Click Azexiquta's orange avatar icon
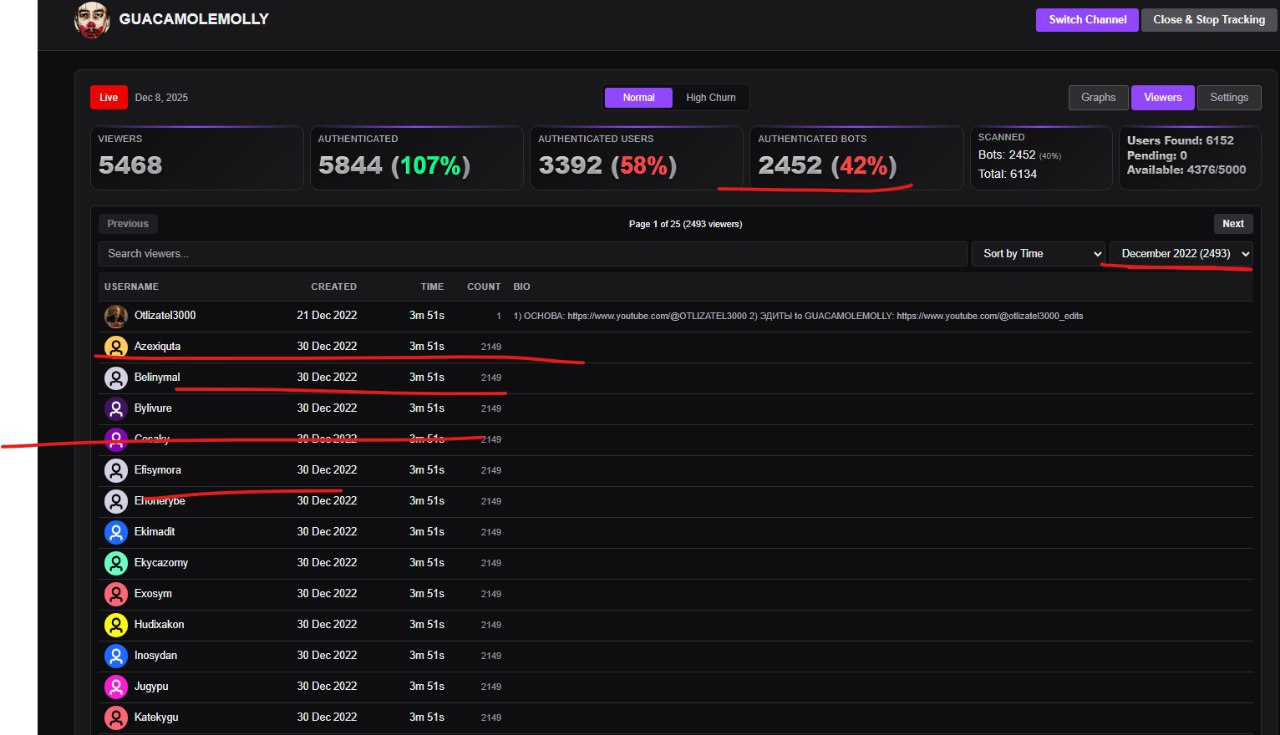 pyautogui.click(x=116, y=347)
